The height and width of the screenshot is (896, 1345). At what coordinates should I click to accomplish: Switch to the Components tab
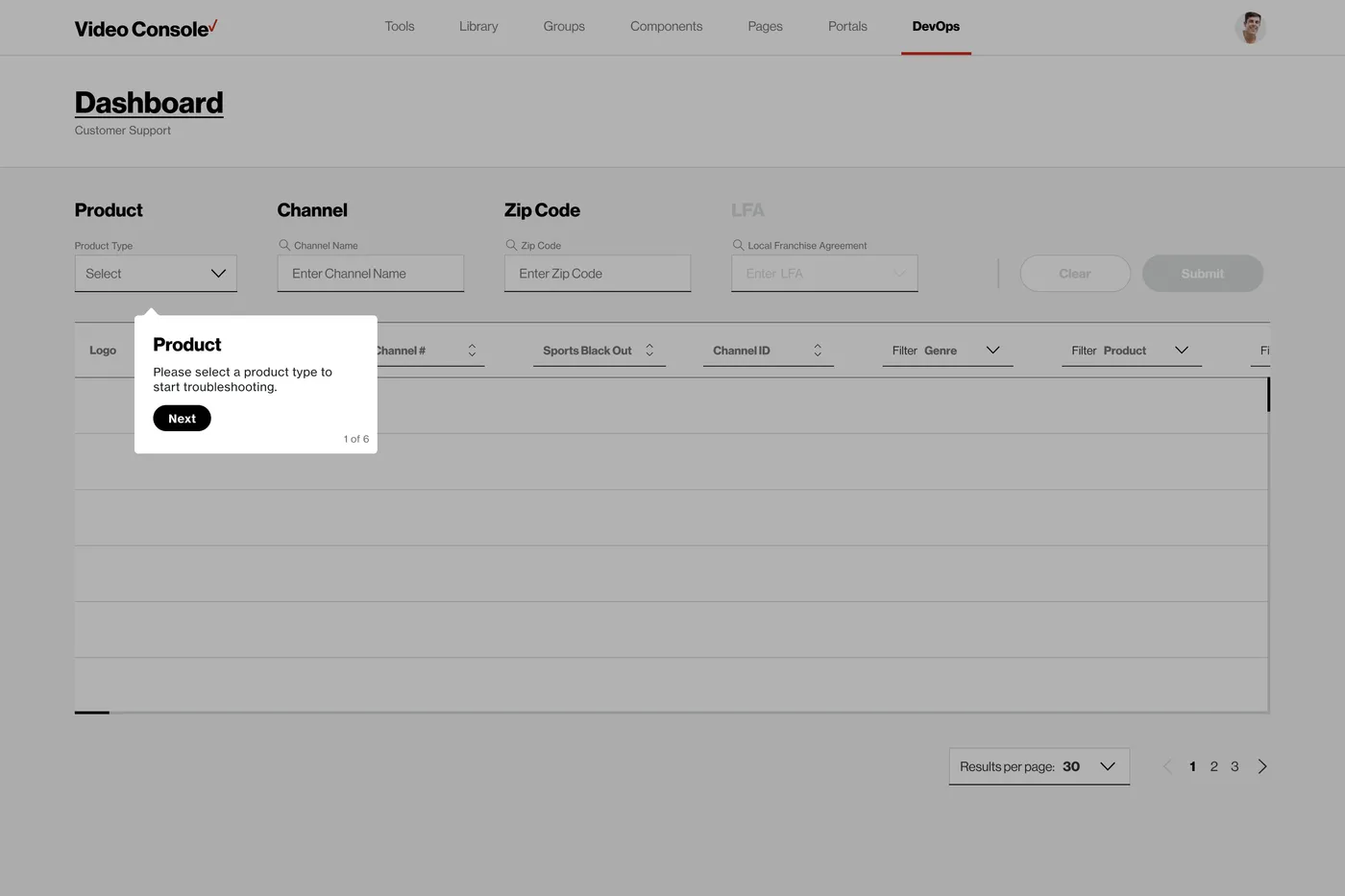pos(667,27)
